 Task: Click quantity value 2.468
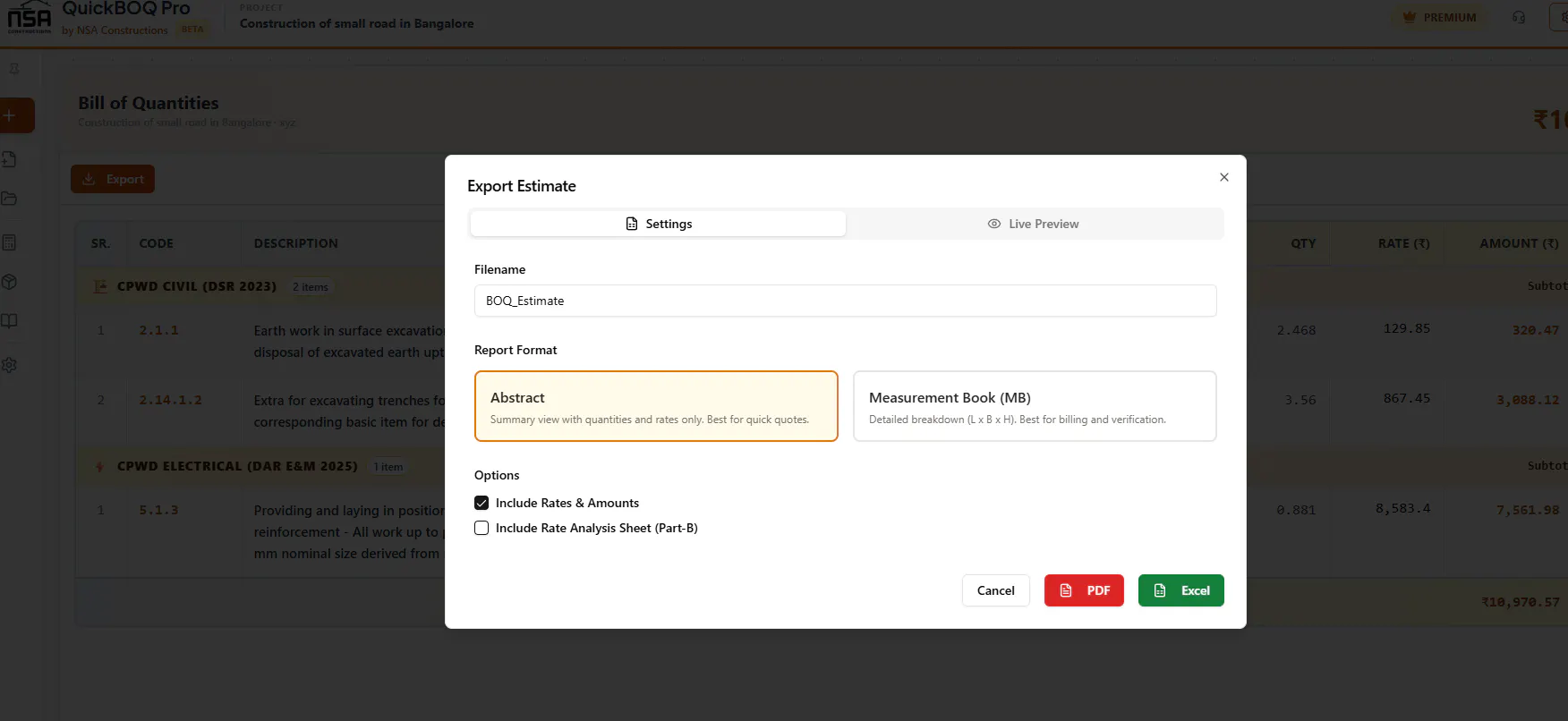pyautogui.click(x=1296, y=330)
